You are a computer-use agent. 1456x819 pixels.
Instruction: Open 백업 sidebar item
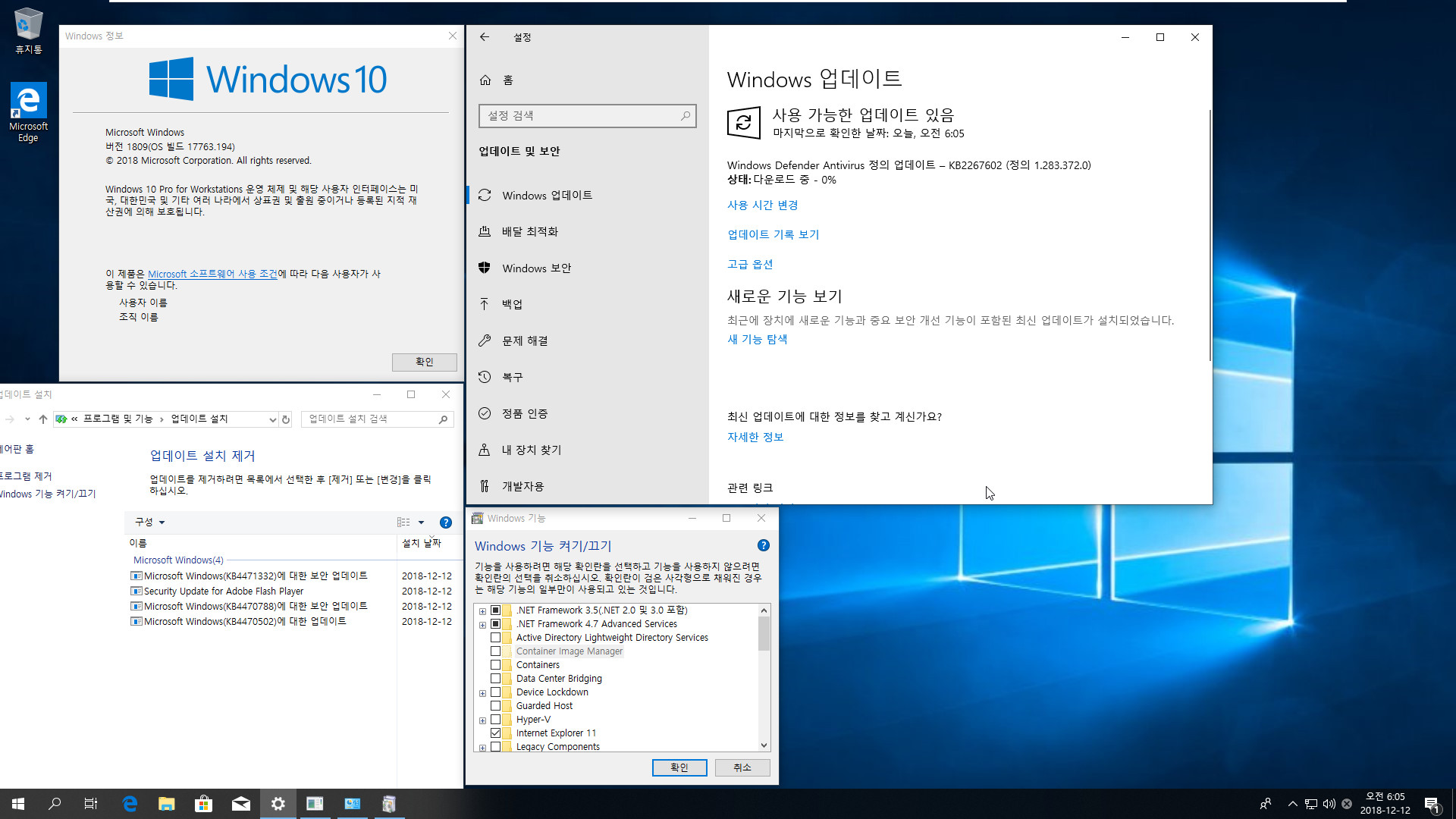coord(587,304)
